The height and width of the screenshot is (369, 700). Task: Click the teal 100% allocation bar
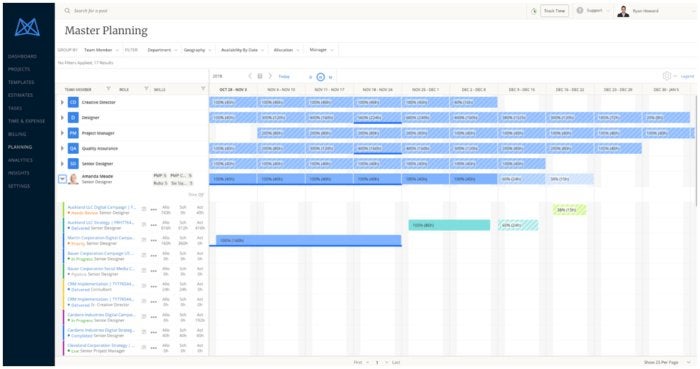tap(449, 225)
